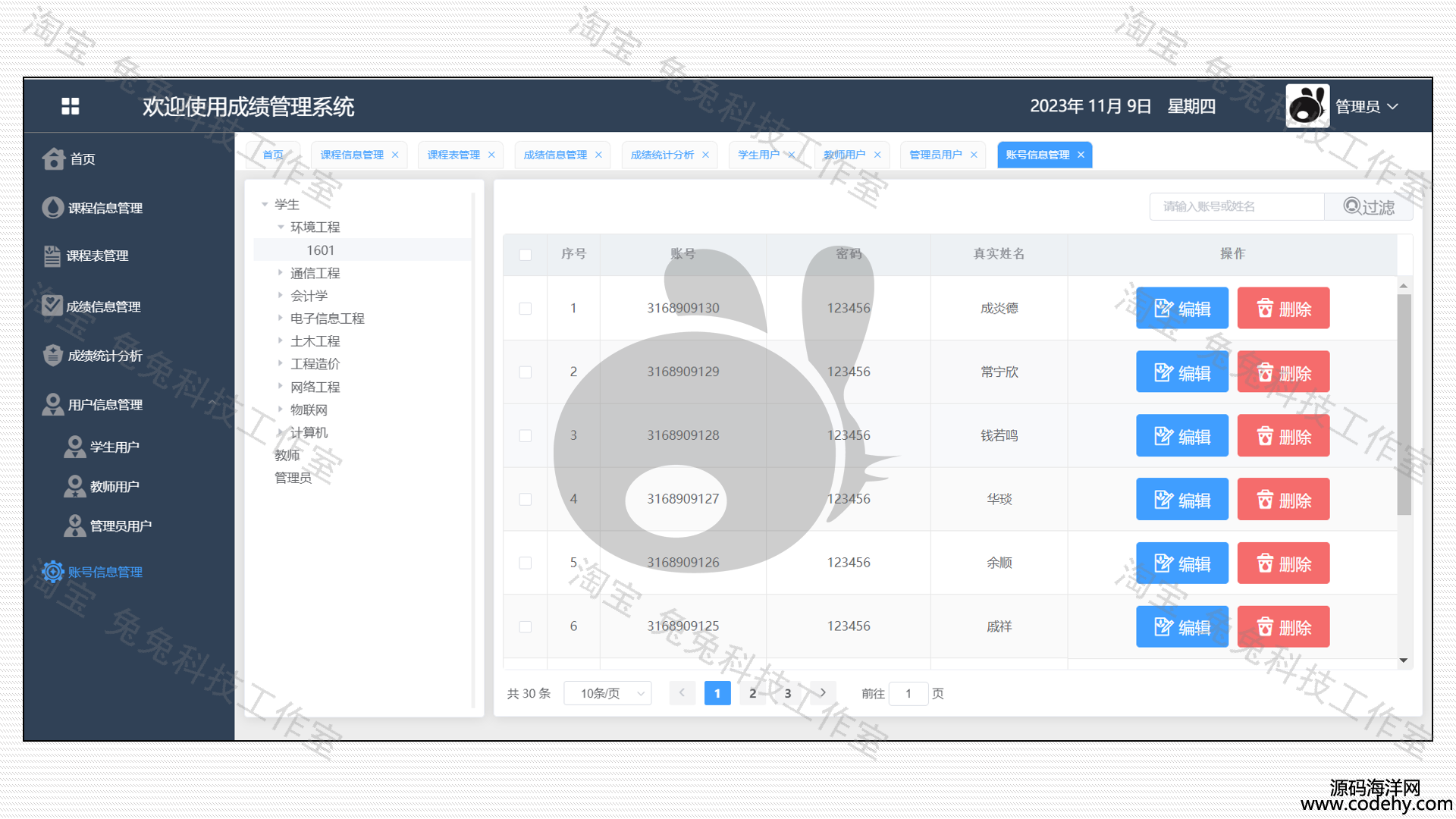1456x819 pixels.
Task: Toggle the select-all header checkbox
Action: point(525,254)
